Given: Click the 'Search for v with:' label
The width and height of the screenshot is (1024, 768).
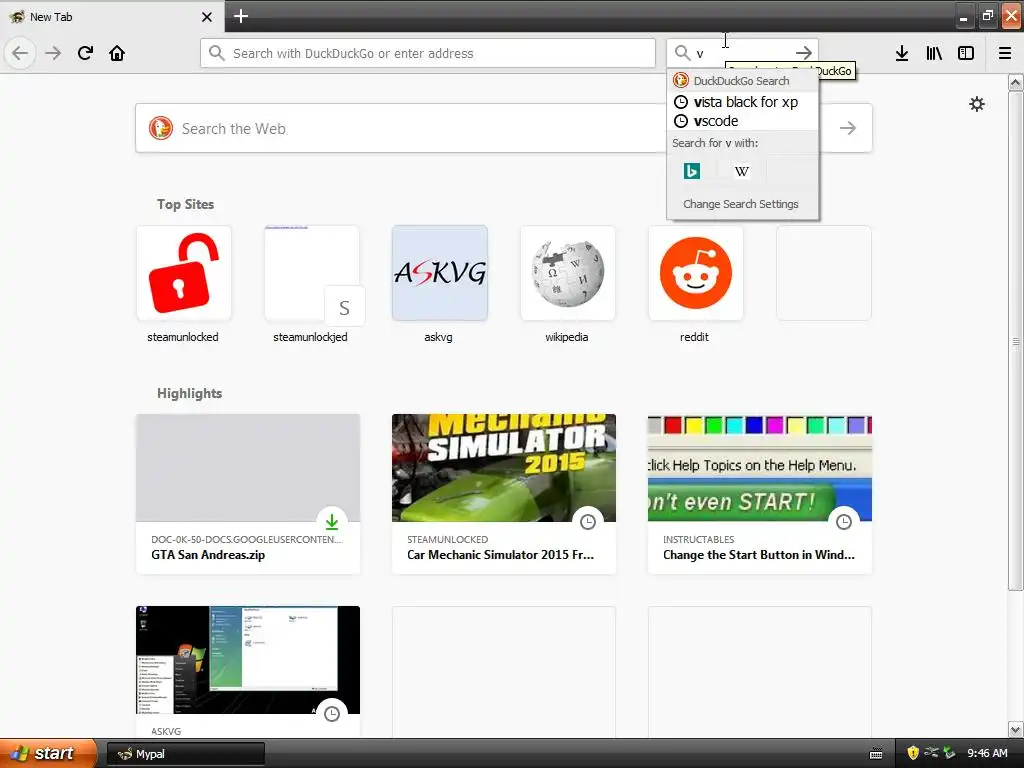Looking at the screenshot, I should (715, 143).
